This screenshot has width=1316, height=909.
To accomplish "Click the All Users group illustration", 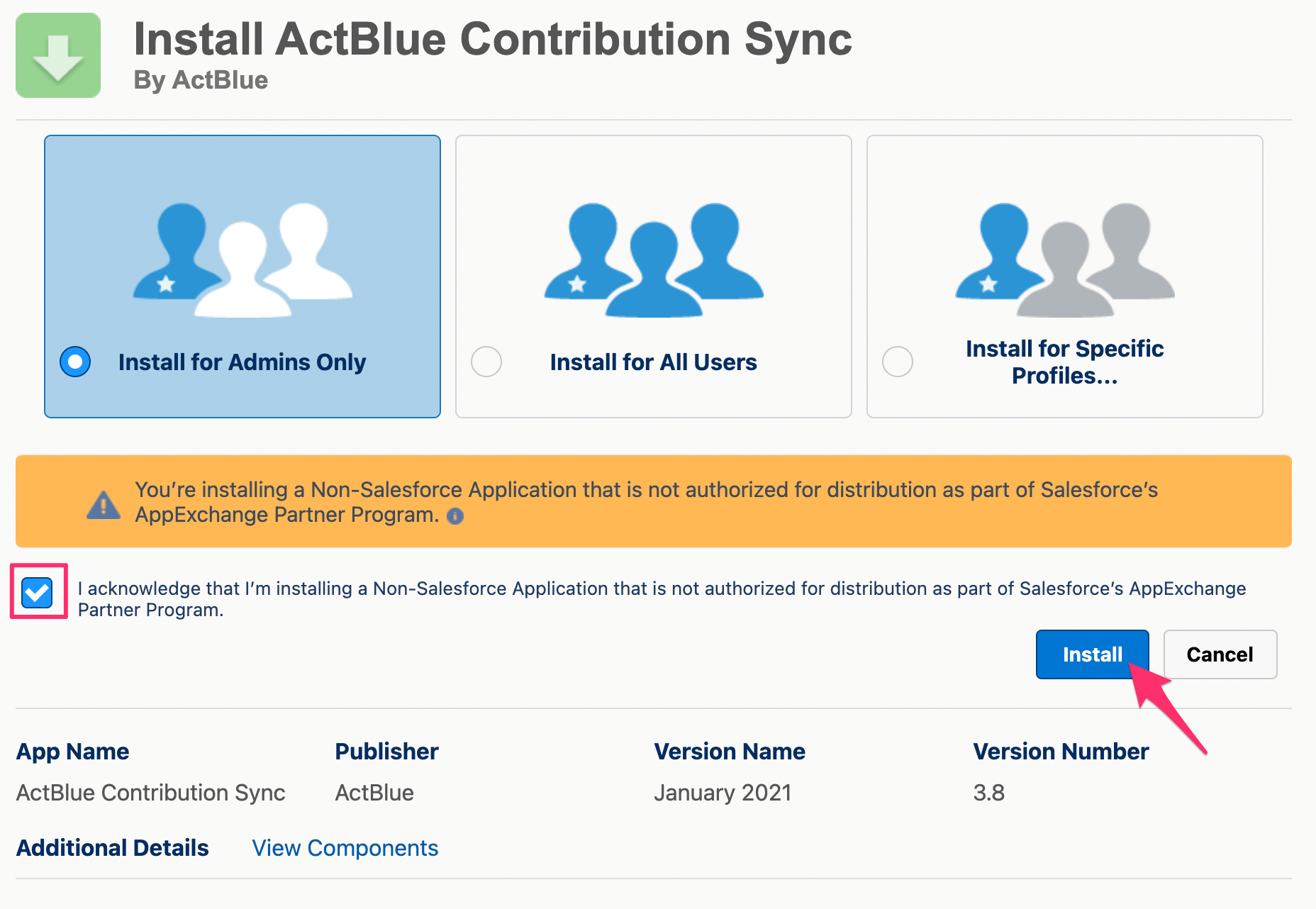I will [654, 260].
